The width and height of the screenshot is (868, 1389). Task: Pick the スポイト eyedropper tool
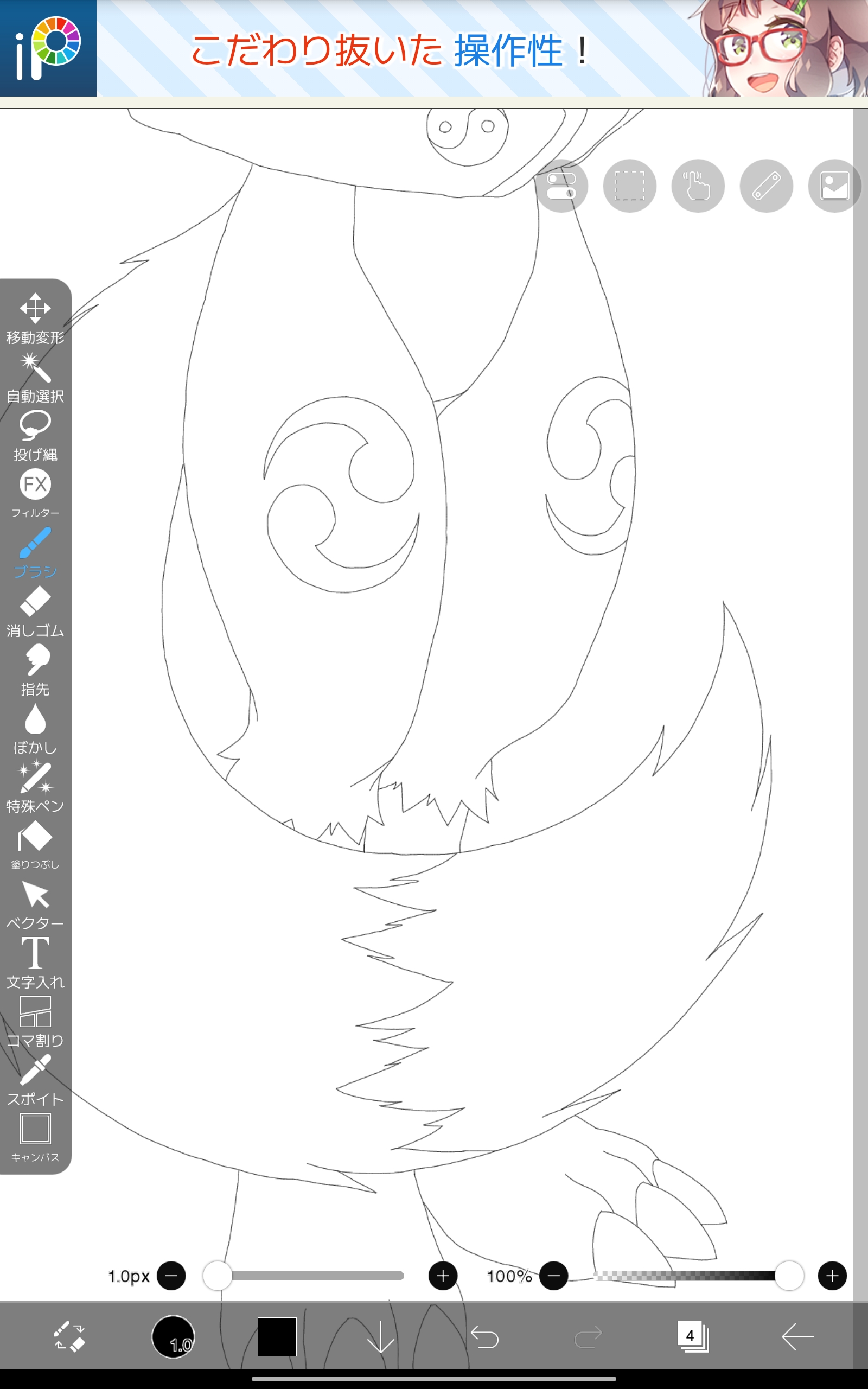click(35, 1079)
